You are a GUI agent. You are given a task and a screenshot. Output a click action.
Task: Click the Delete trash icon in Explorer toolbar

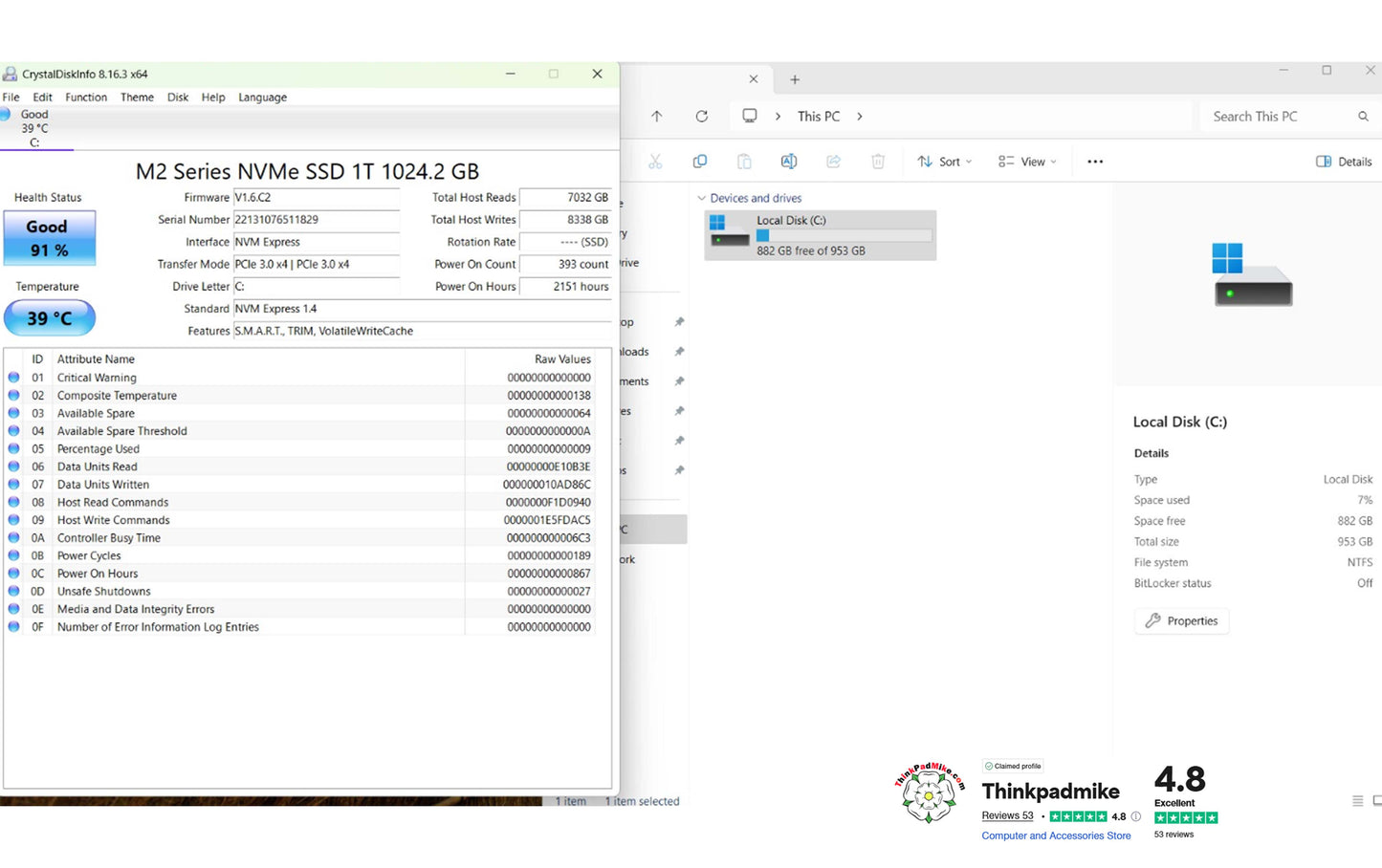[878, 162]
